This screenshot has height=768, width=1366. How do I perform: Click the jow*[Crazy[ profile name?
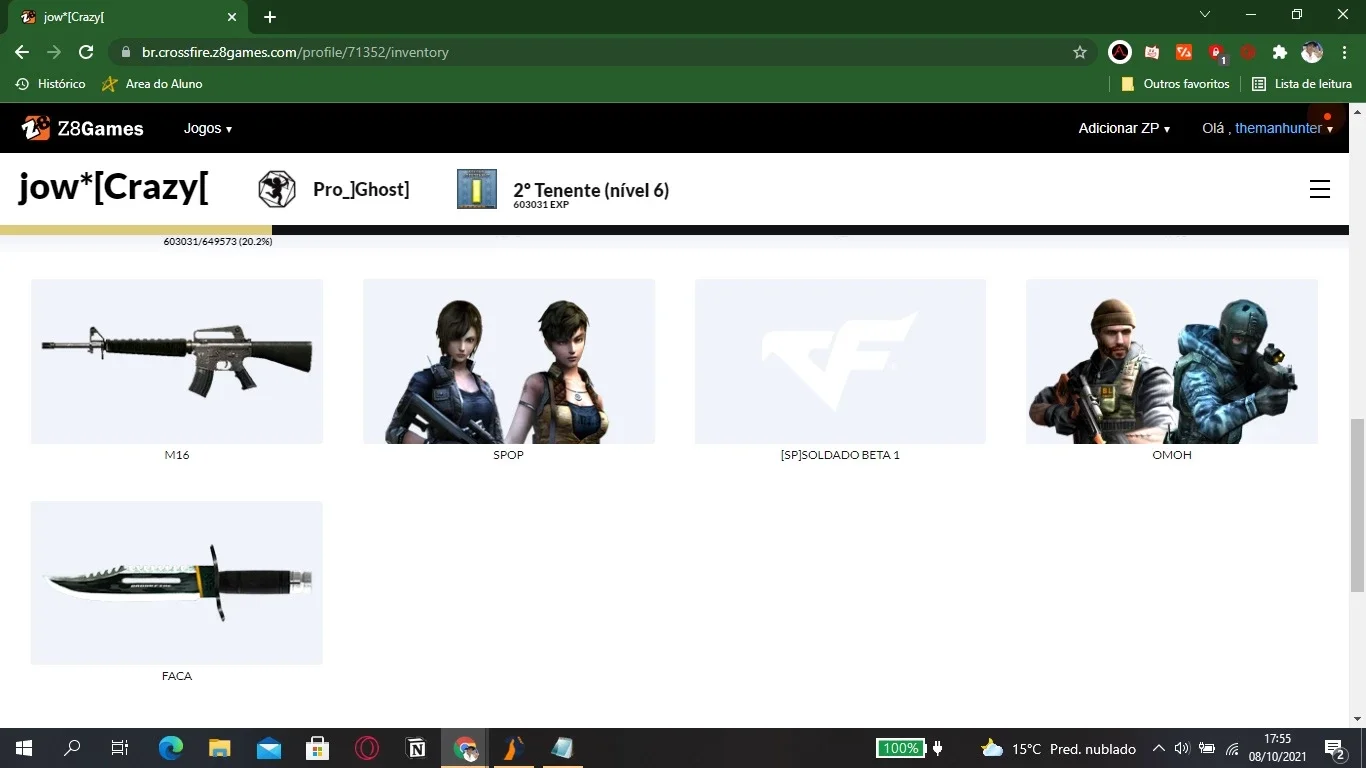click(x=114, y=187)
